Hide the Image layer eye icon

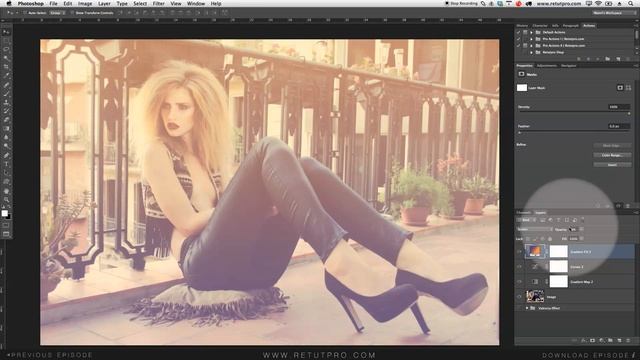(x=519, y=297)
